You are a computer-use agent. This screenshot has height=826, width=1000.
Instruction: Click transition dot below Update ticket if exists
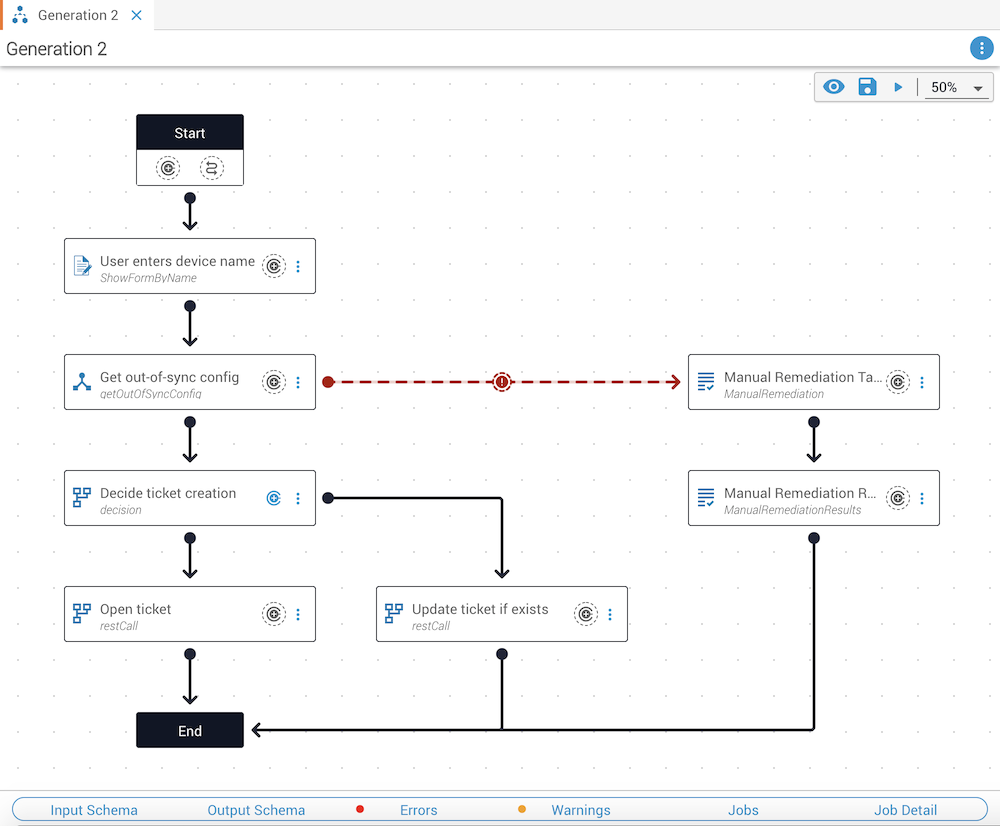[502, 654]
